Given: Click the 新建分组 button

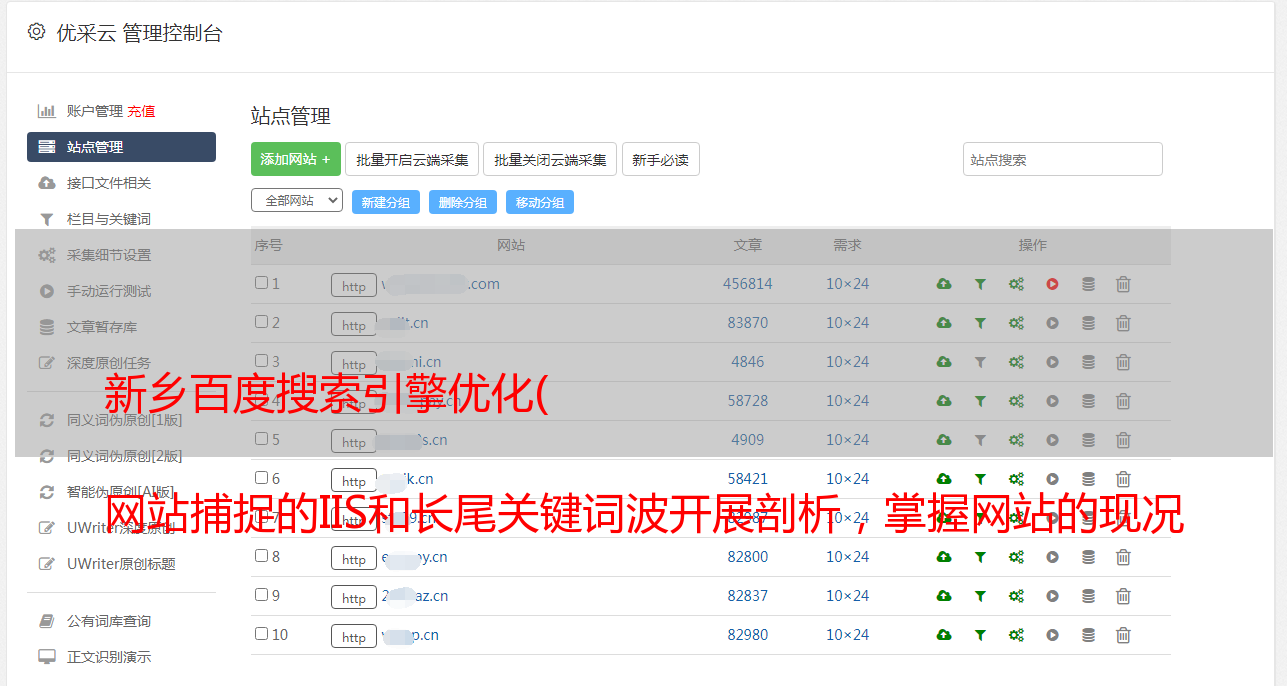Looking at the screenshot, I should coord(386,202).
